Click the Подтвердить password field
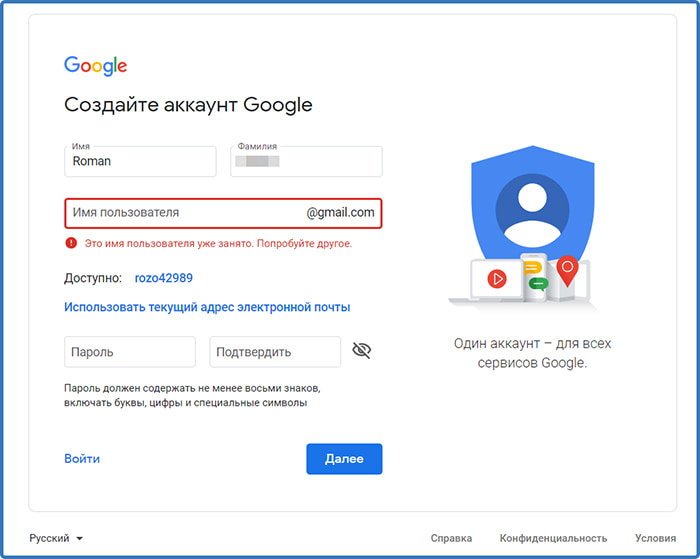 click(275, 352)
